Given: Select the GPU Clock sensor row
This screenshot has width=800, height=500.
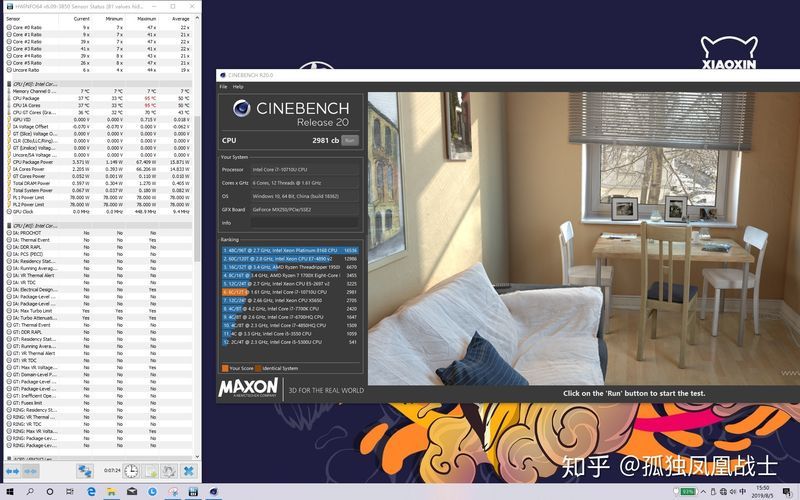Looking at the screenshot, I should tap(98, 212).
